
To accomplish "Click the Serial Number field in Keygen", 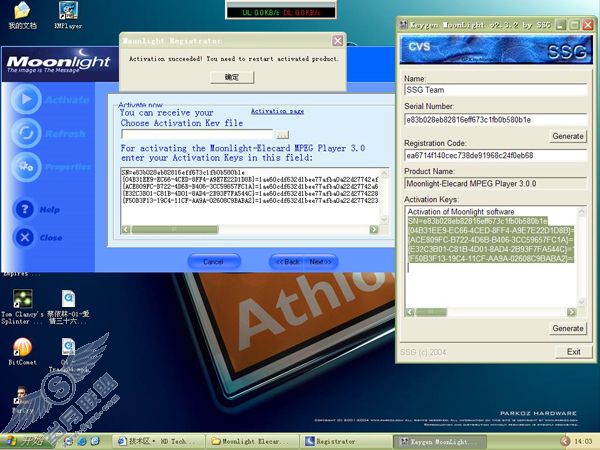I will pyautogui.click(x=496, y=120).
